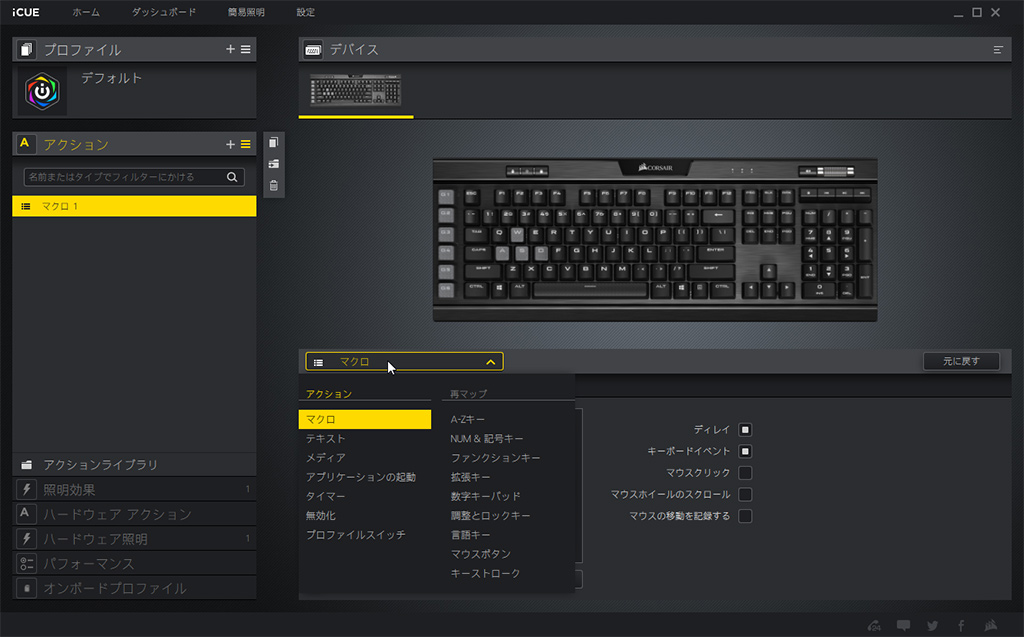
Task: Click the chat feedback icon in footer
Action: 903,625
